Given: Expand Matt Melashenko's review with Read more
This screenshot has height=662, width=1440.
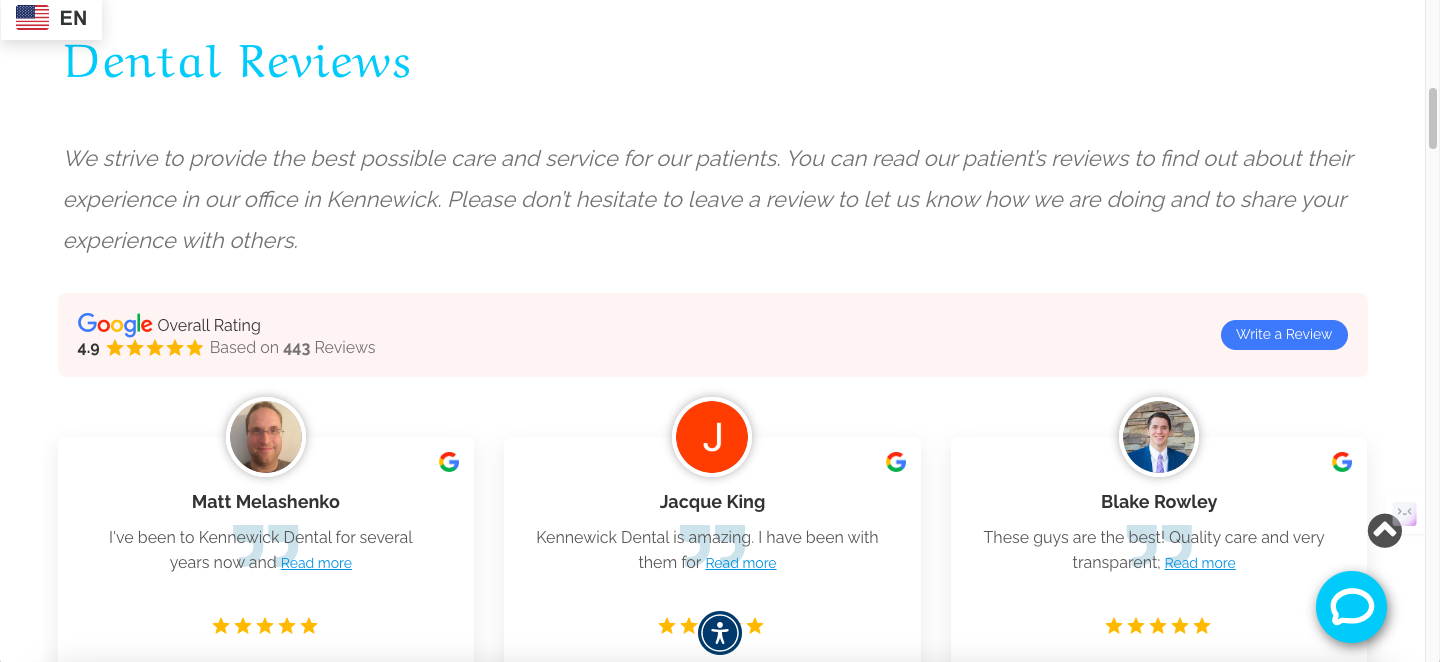Looking at the screenshot, I should click(x=316, y=563).
